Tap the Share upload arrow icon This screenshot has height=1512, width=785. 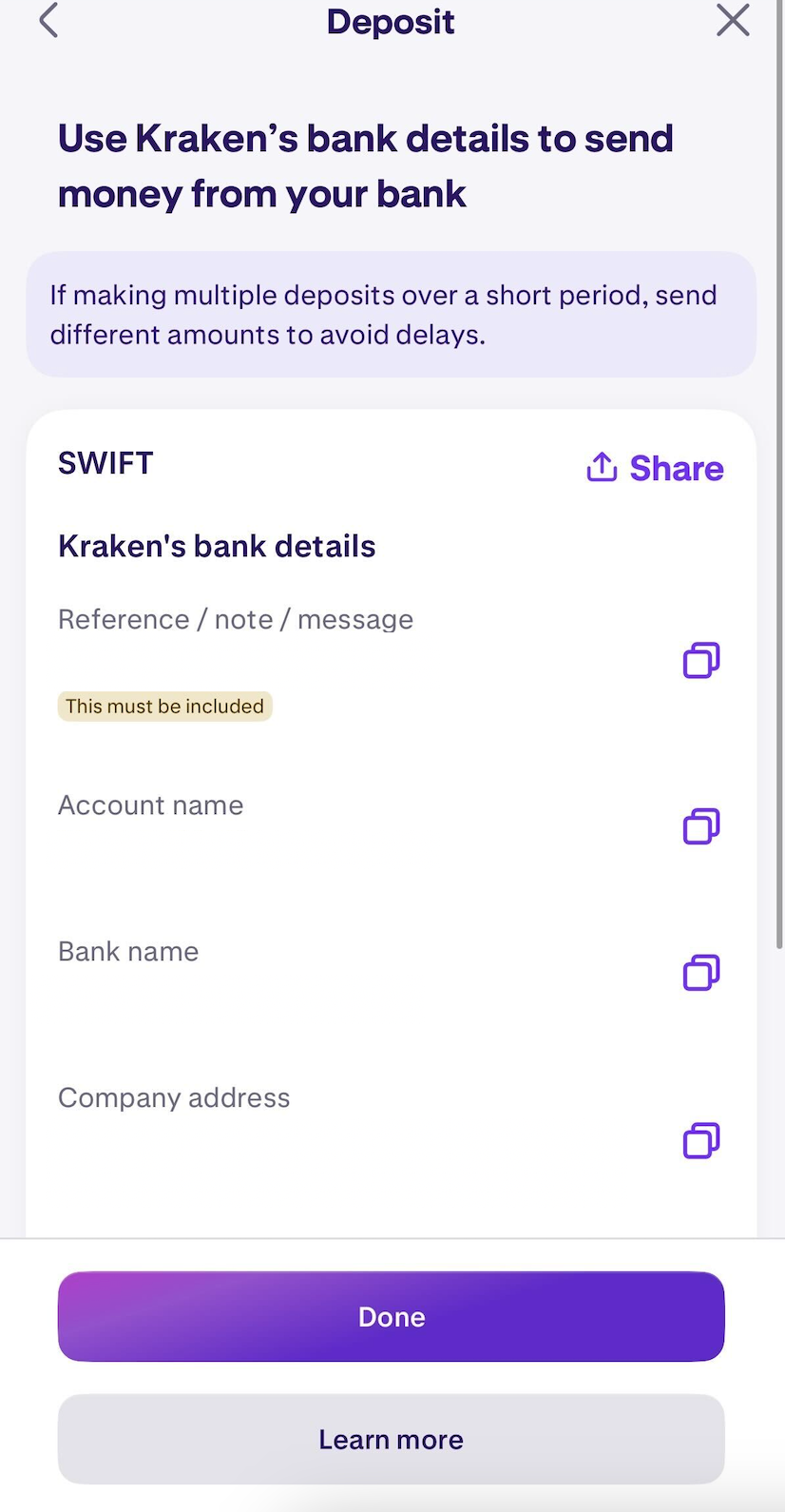602,467
